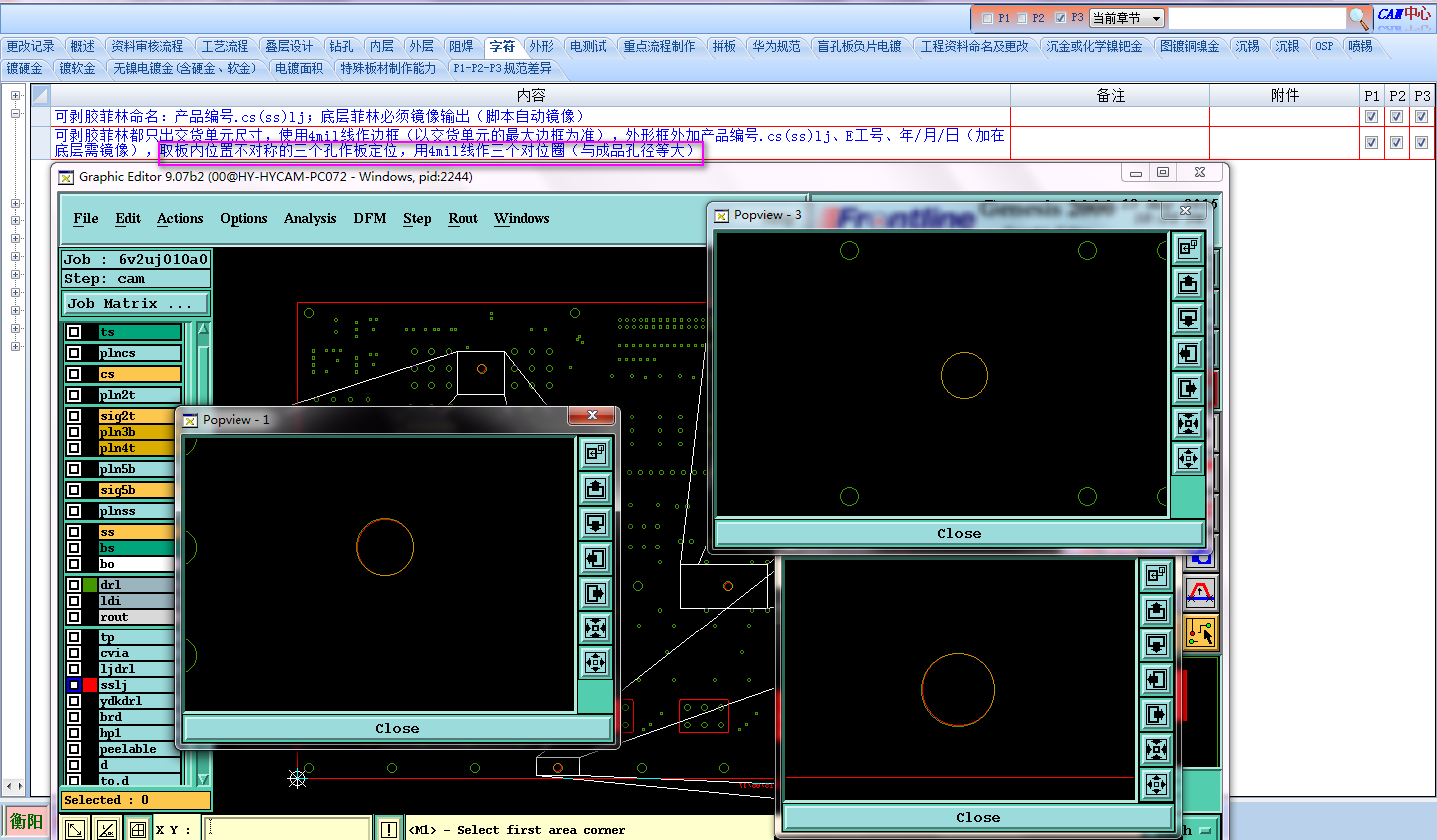Image resolution: width=1437 pixels, height=840 pixels.
Task: Zoom in icon in Popview - 3
Action: pos(1188,424)
